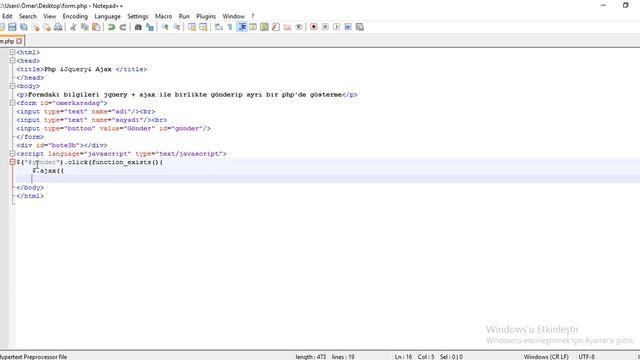640x360 pixels.
Task: Click the Zoom Out toolbar icon
Action: point(176,27)
